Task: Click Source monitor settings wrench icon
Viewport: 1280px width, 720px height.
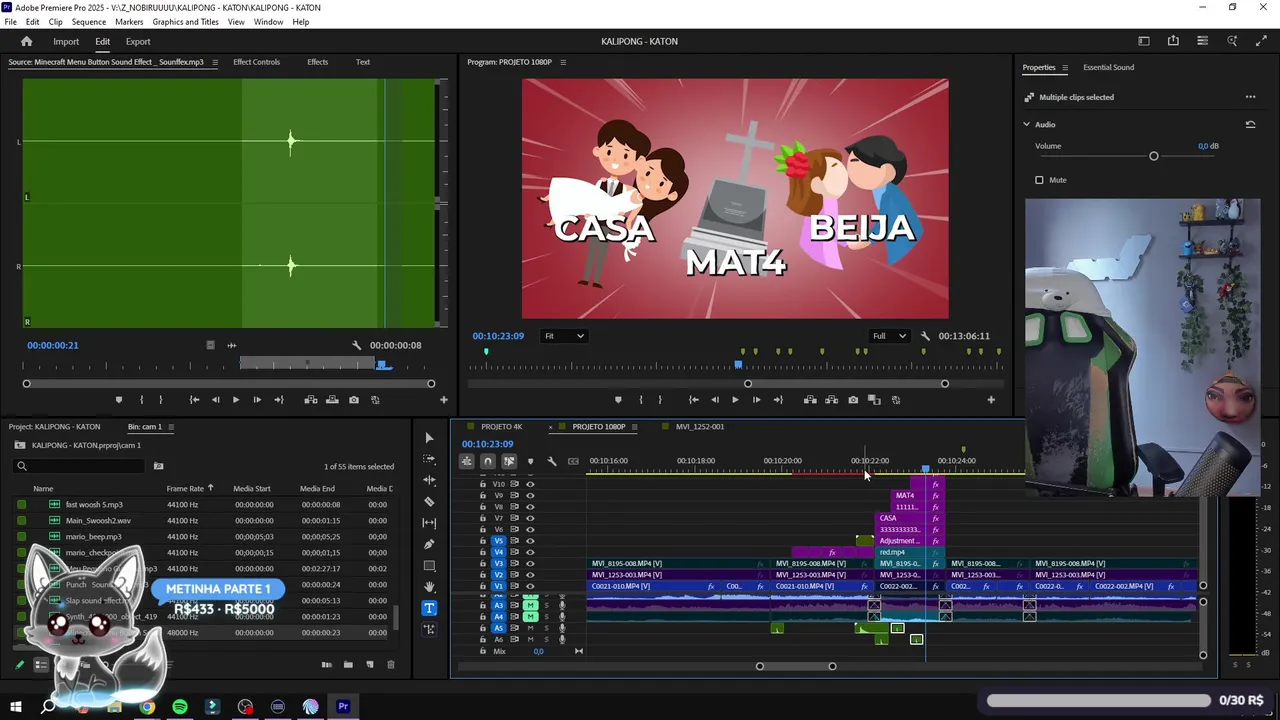Action: (357, 345)
